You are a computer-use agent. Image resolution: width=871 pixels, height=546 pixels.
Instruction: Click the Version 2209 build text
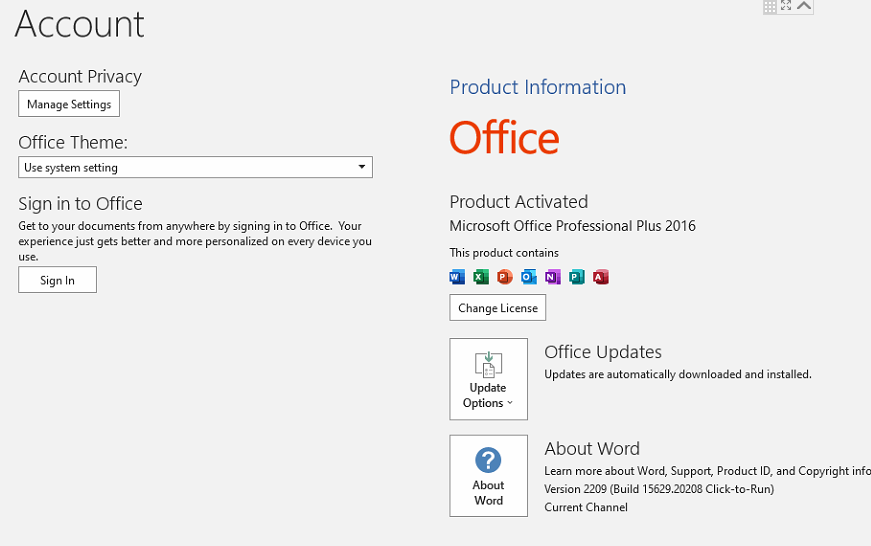[x=659, y=489]
